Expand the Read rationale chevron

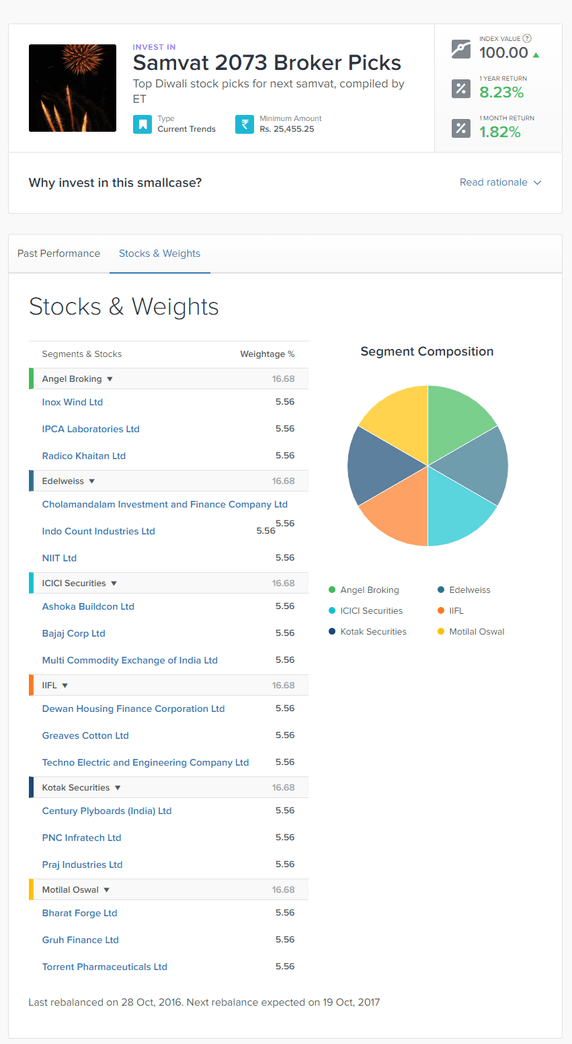coord(537,182)
